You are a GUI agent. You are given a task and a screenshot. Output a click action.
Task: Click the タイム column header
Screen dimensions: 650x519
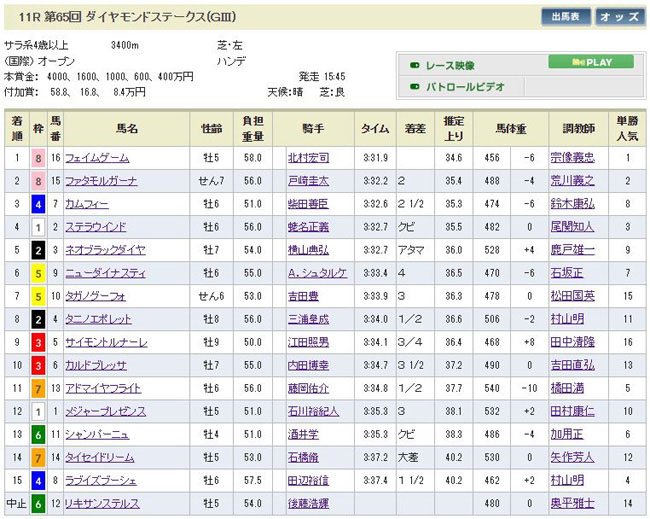click(375, 129)
